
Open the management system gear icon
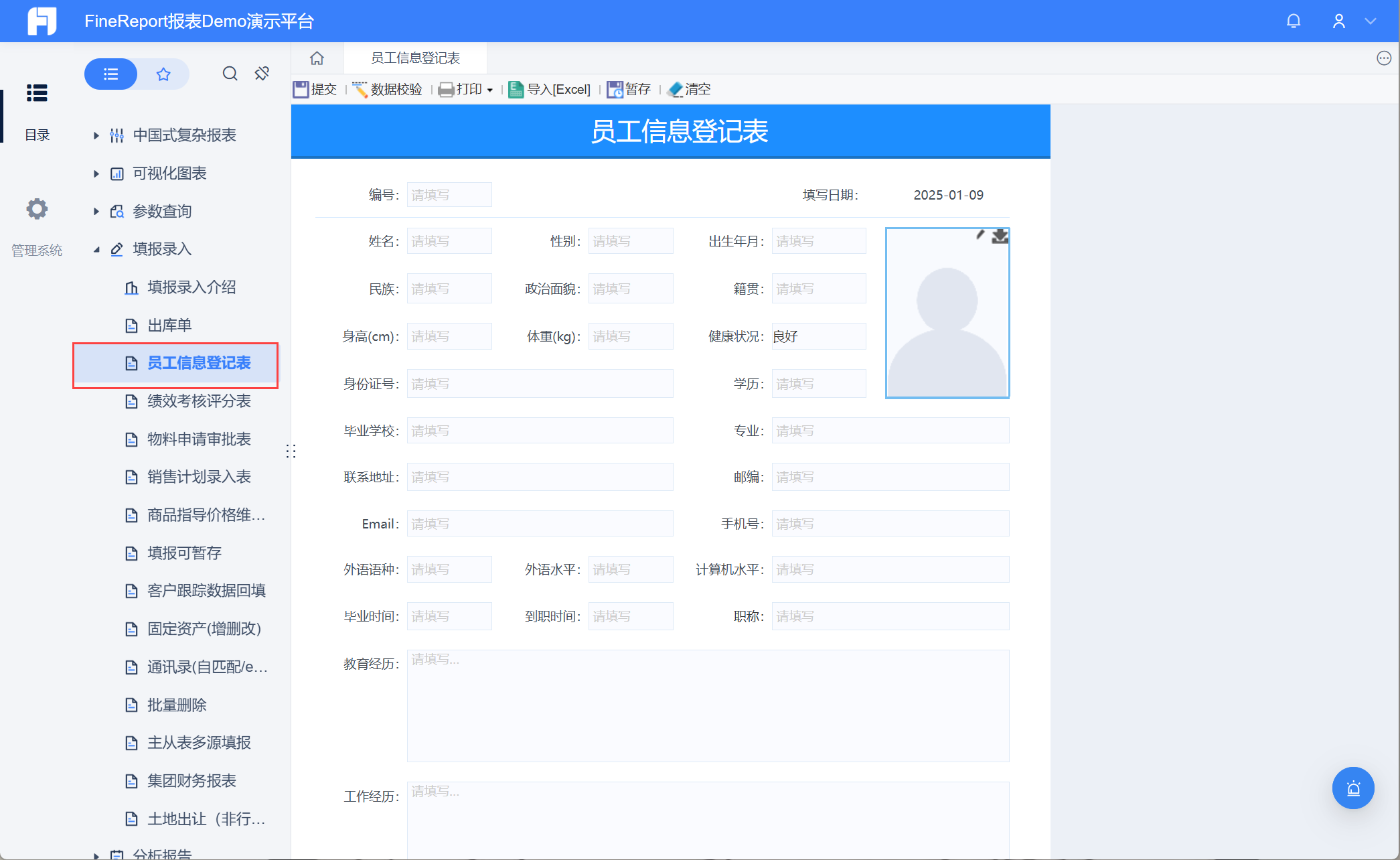[37, 209]
